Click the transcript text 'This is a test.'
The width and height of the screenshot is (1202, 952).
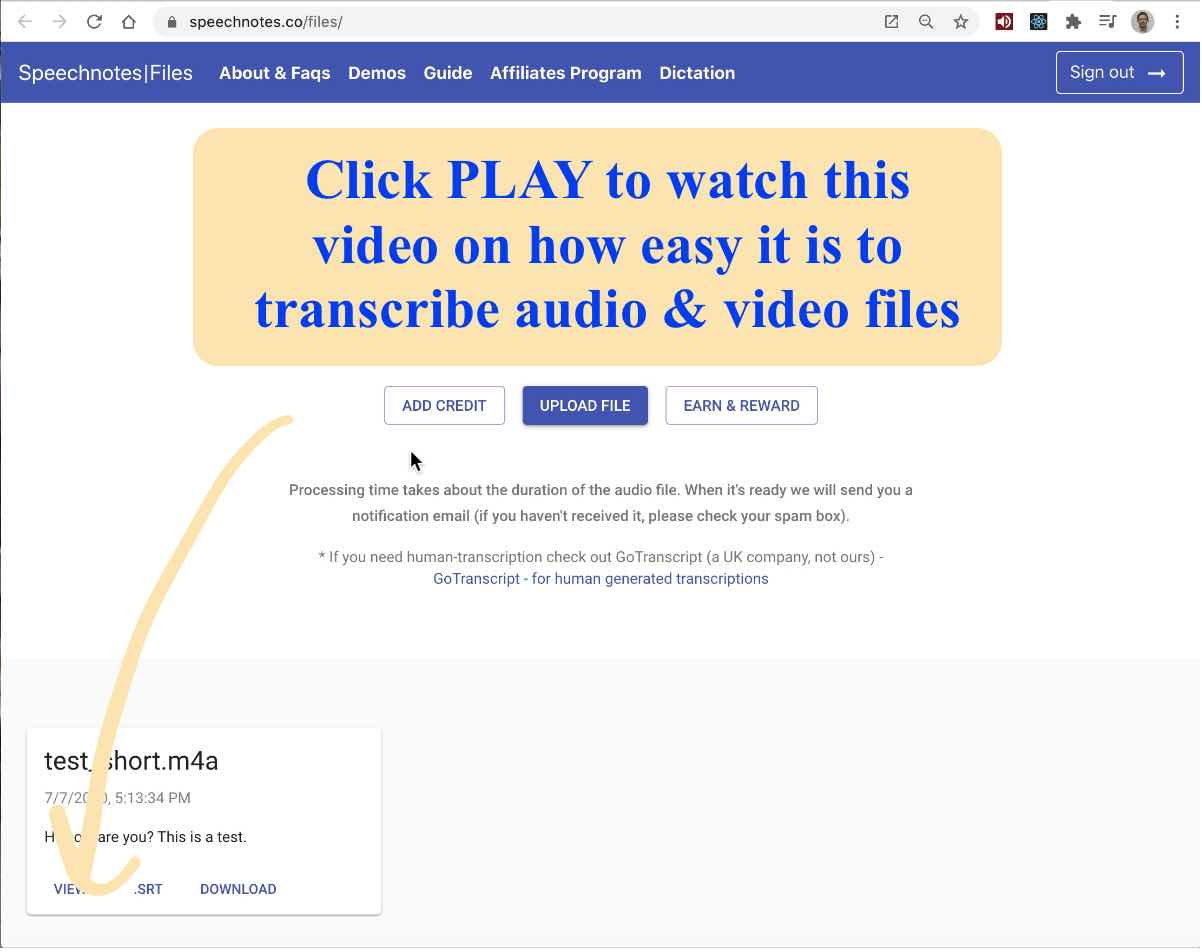click(x=202, y=836)
